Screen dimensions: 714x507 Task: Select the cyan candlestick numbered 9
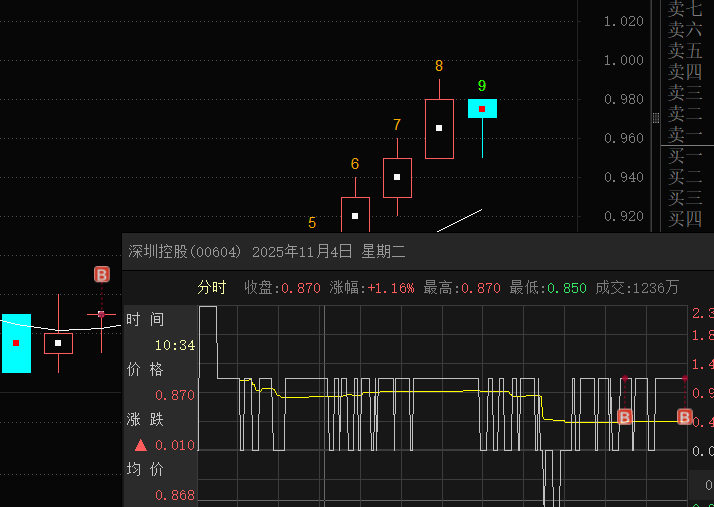(x=482, y=108)
